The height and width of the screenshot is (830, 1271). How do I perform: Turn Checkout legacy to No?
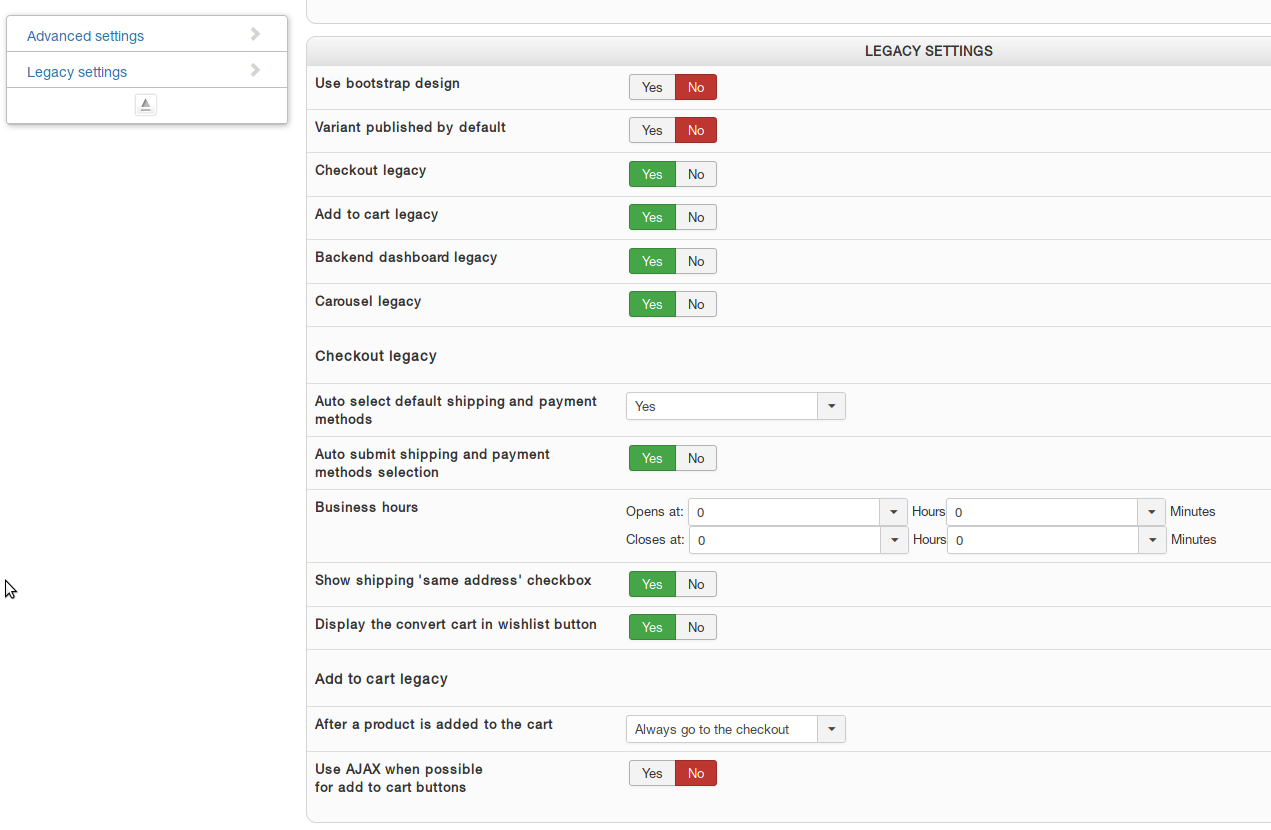click(x=696, y=174)
